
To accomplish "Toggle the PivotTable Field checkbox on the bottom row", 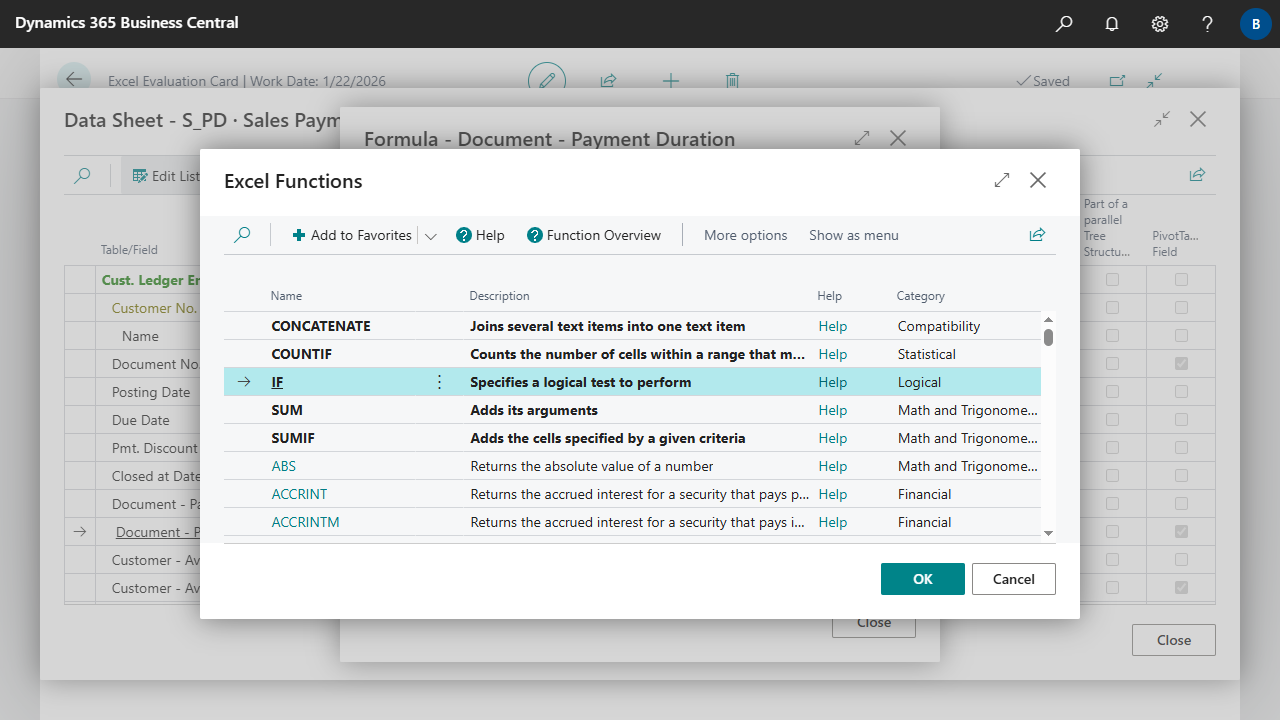I will pyautogui.click(x=1182, y=587).
